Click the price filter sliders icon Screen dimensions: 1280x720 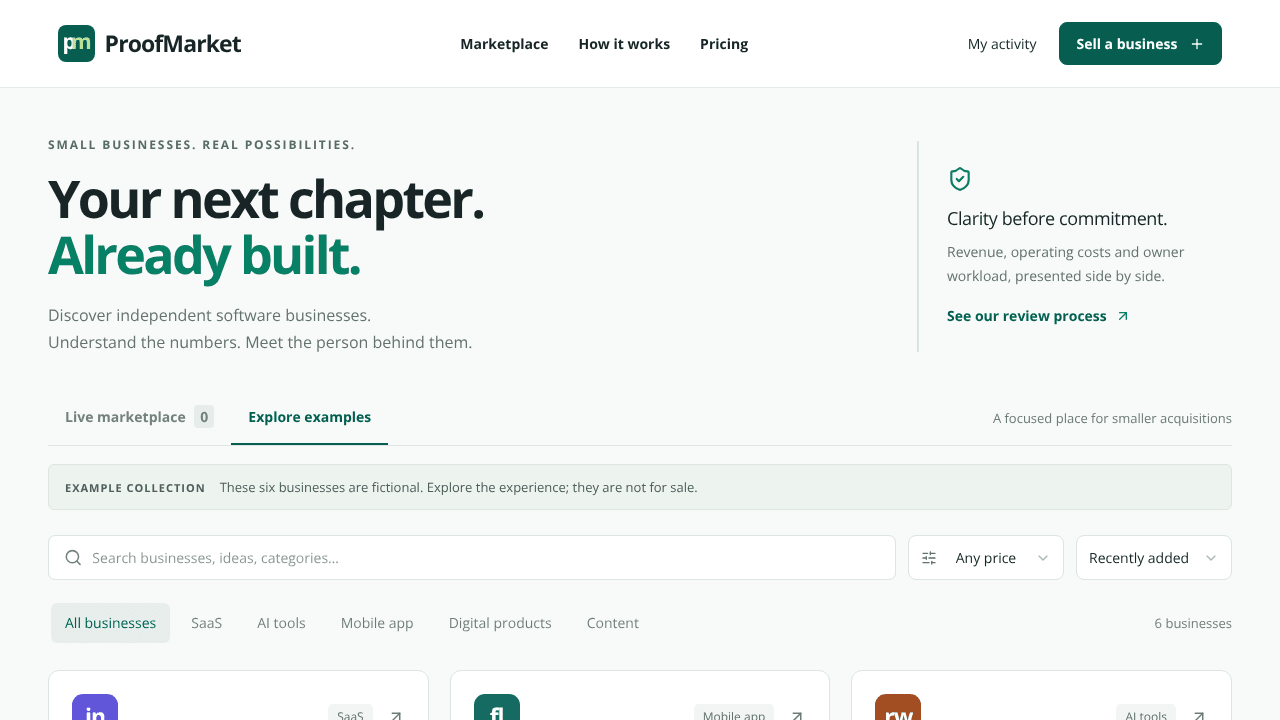tap(929, 558)
